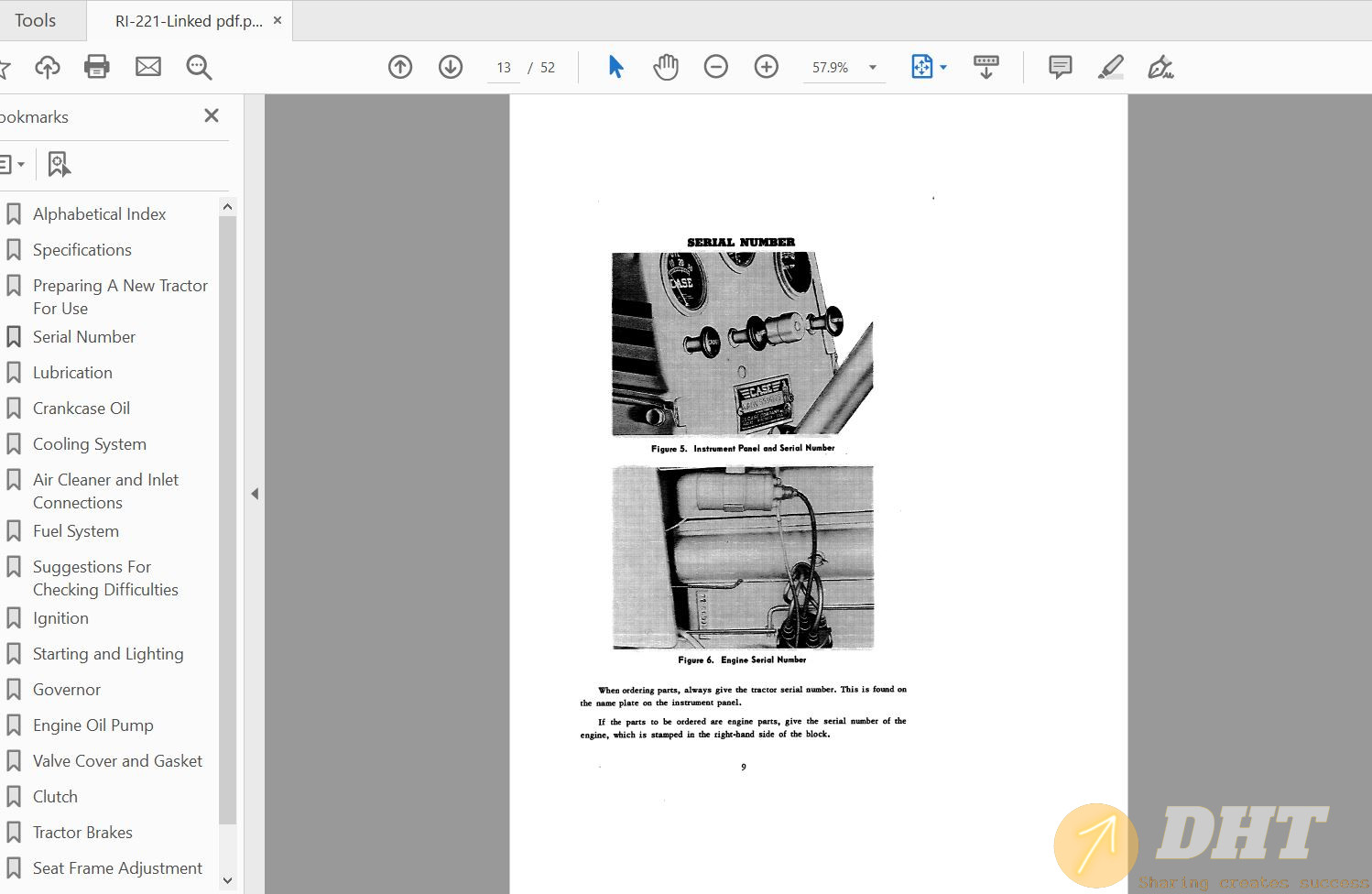Select the Seat Frame Adjustment bookmark
This screenshot has height=894, width=1372.
point(117,868)
